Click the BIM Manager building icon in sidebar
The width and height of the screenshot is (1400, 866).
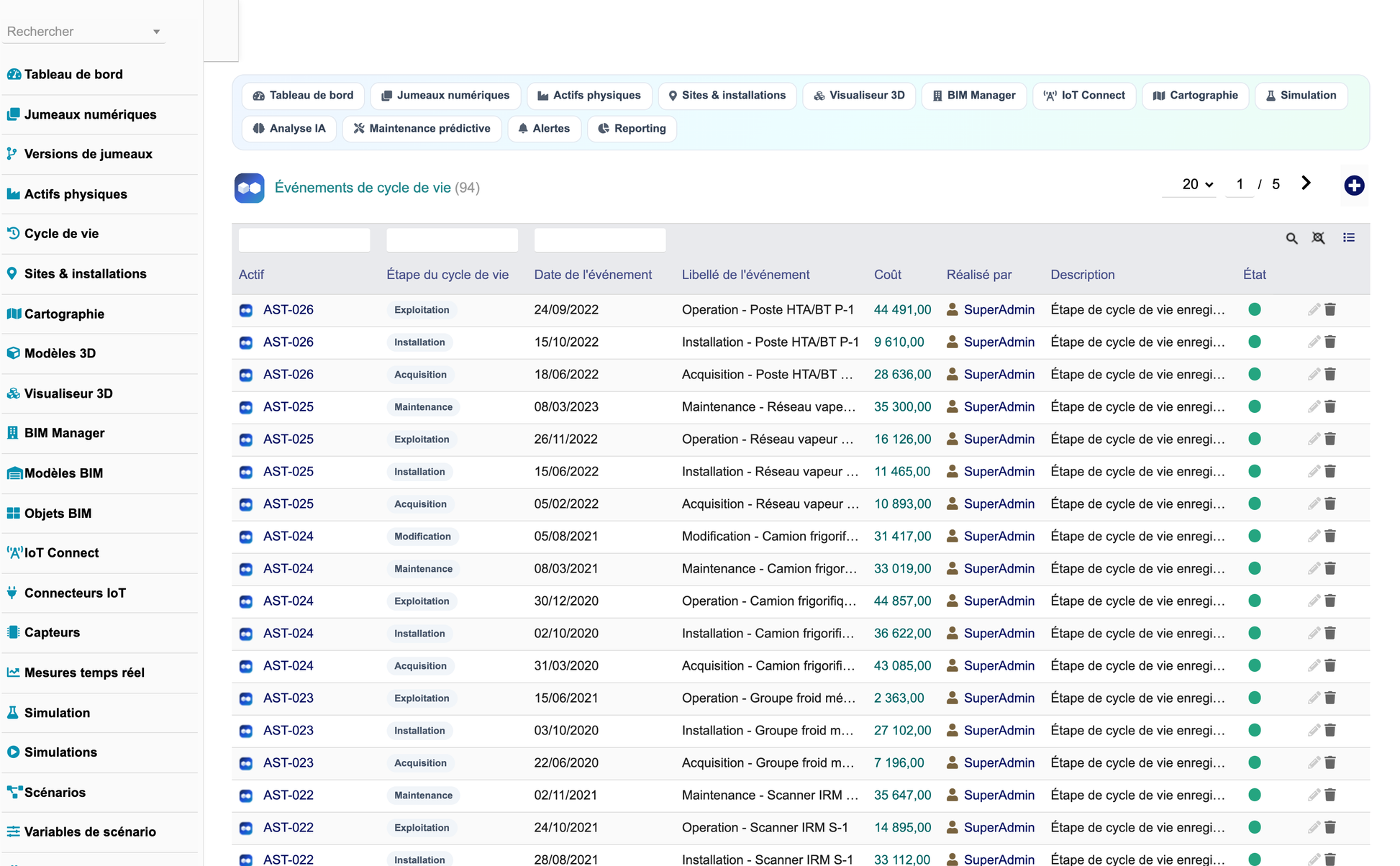pos(13,433)
